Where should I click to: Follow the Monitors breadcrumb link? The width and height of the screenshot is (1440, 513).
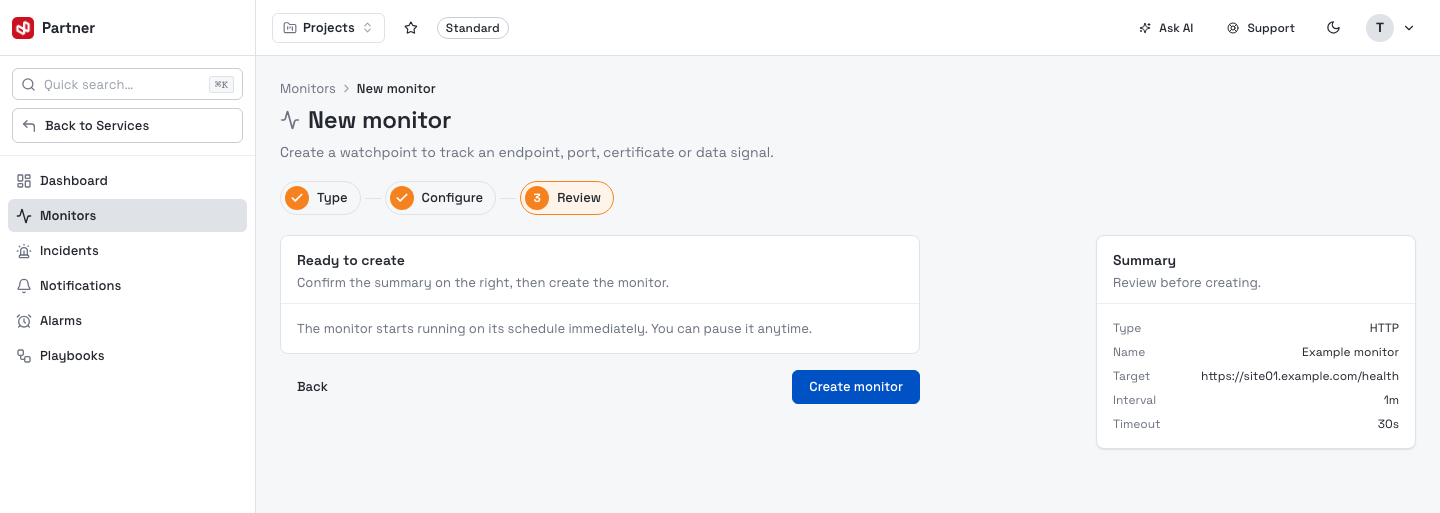click(308, 89)
